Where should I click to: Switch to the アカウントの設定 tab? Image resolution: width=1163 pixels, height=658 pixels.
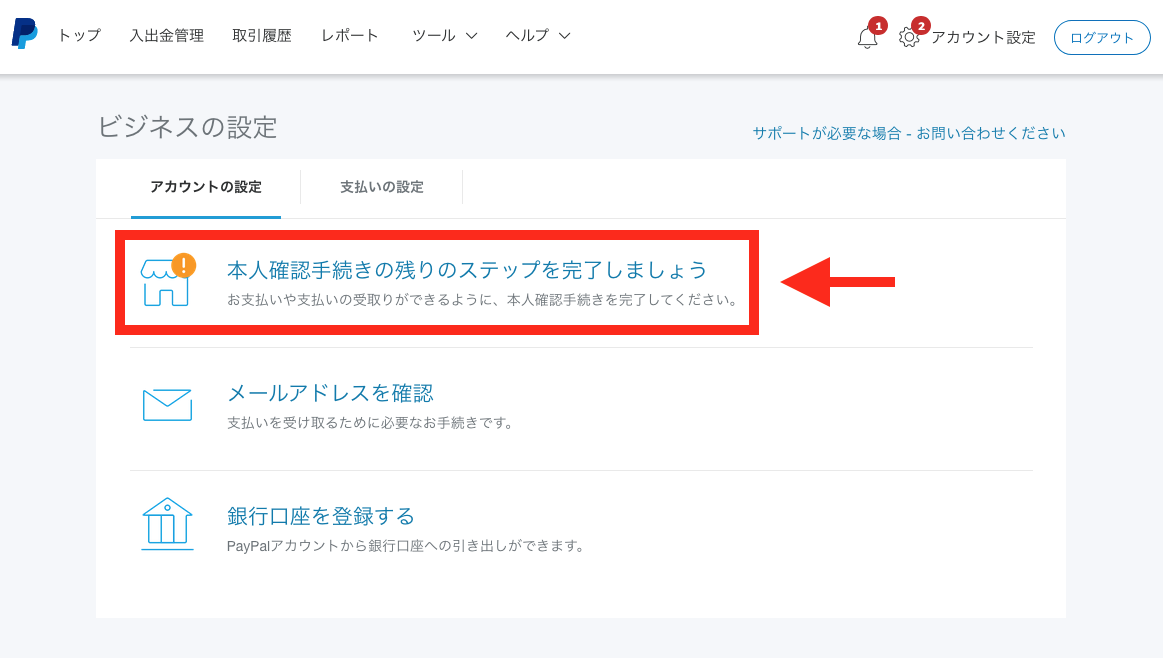[x=206, y=187]
